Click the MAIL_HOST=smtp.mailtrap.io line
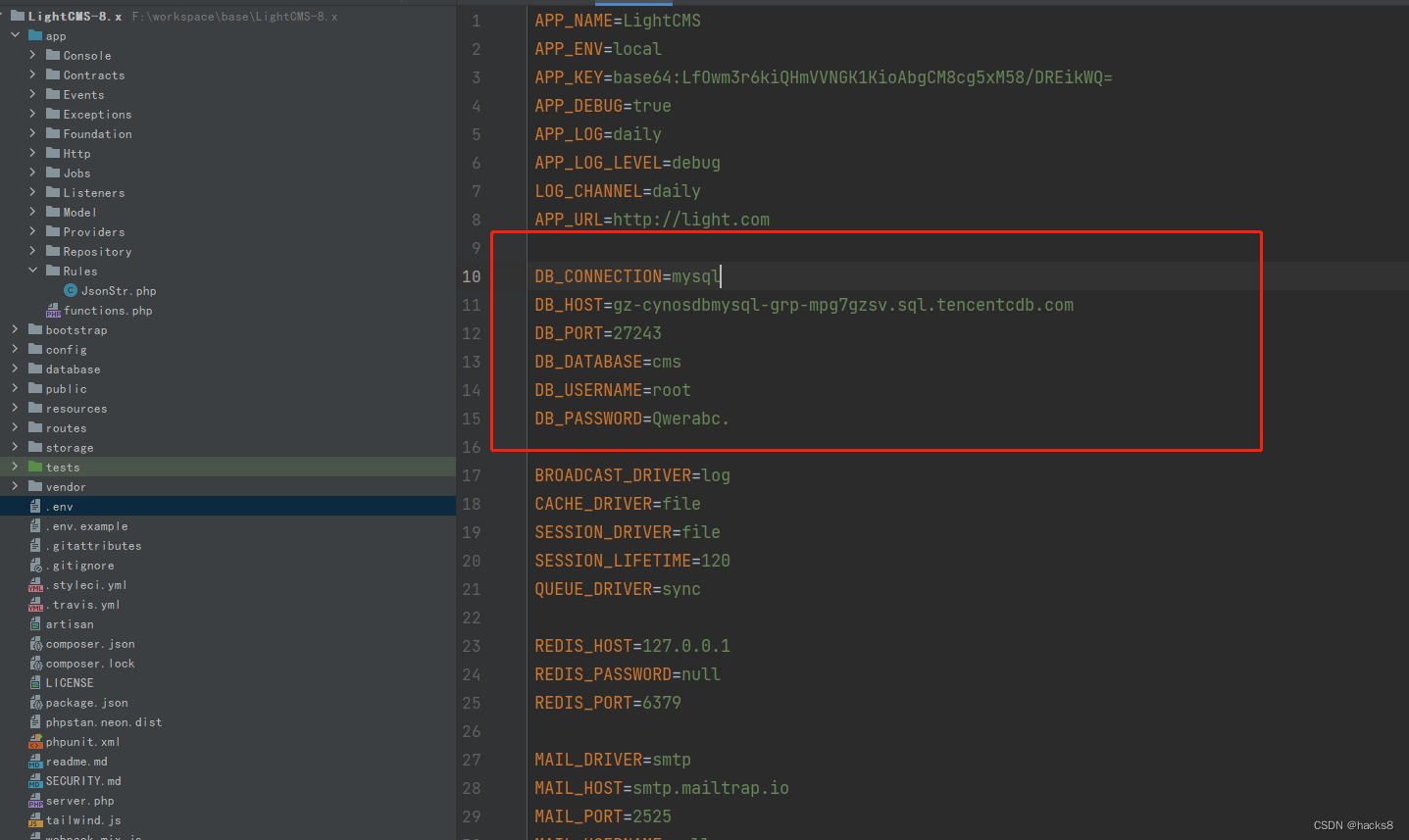Viewport: 1409px width, 840px height. (662, 788)
